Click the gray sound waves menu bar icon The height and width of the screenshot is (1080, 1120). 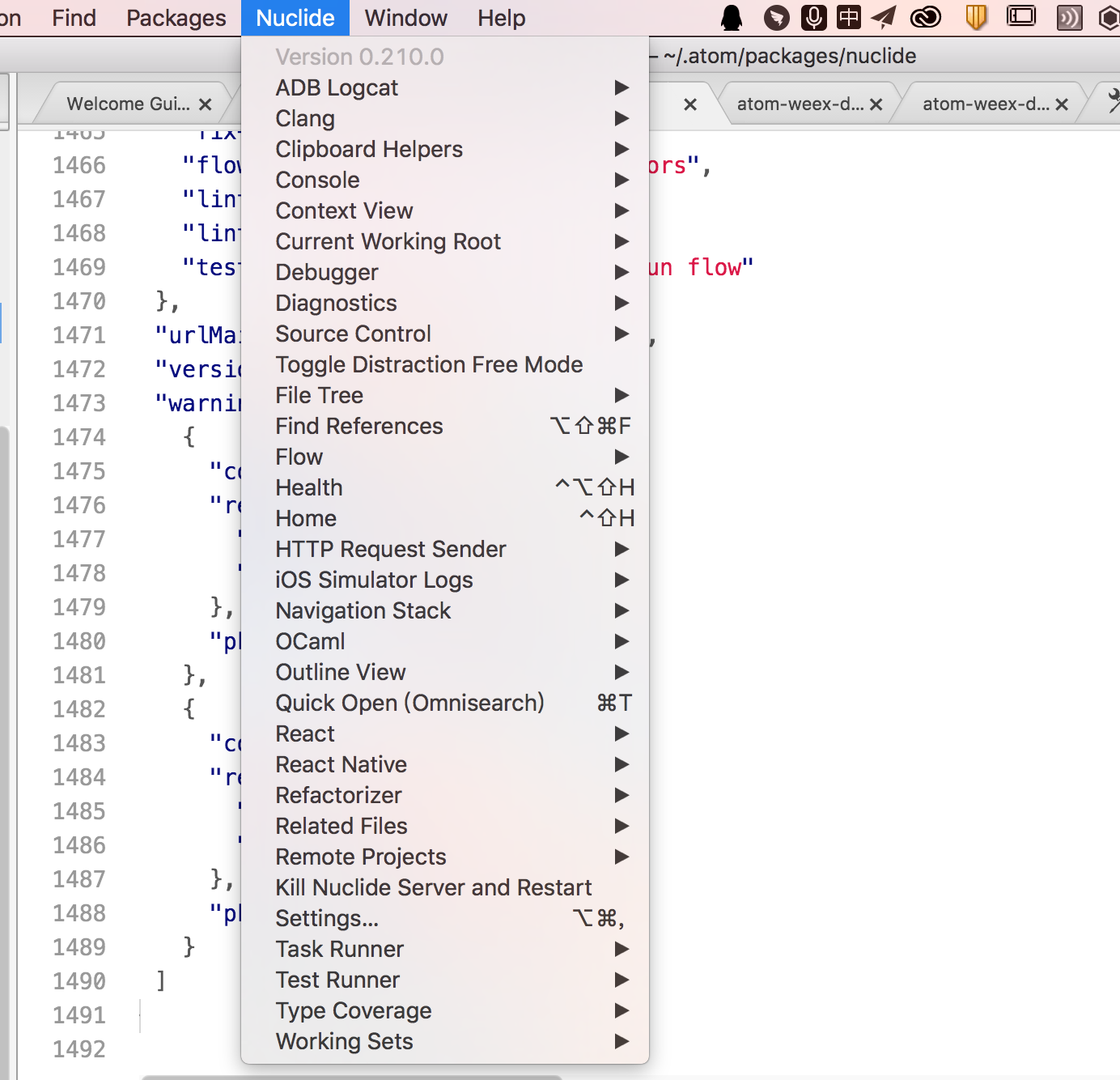click(x=1070, y=18)
